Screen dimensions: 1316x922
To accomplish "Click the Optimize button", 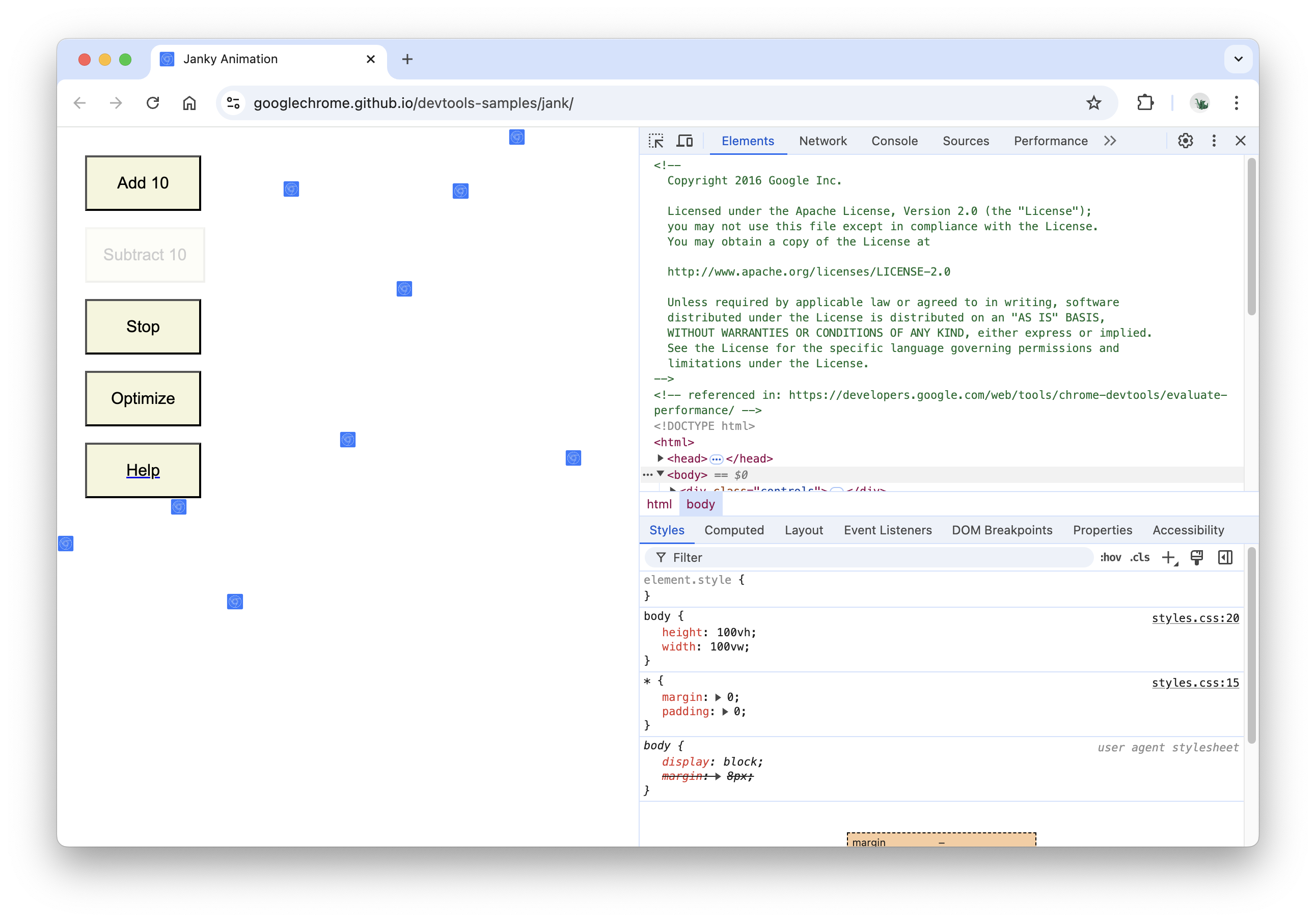I will click(142, 398).
